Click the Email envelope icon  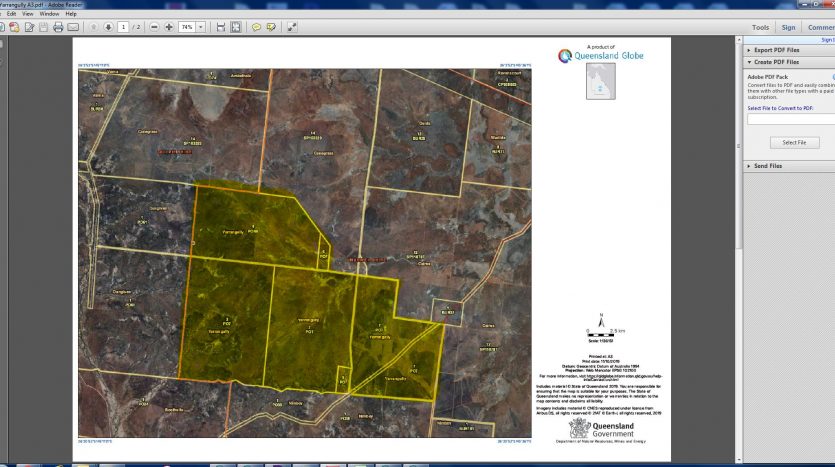[73, 27]
